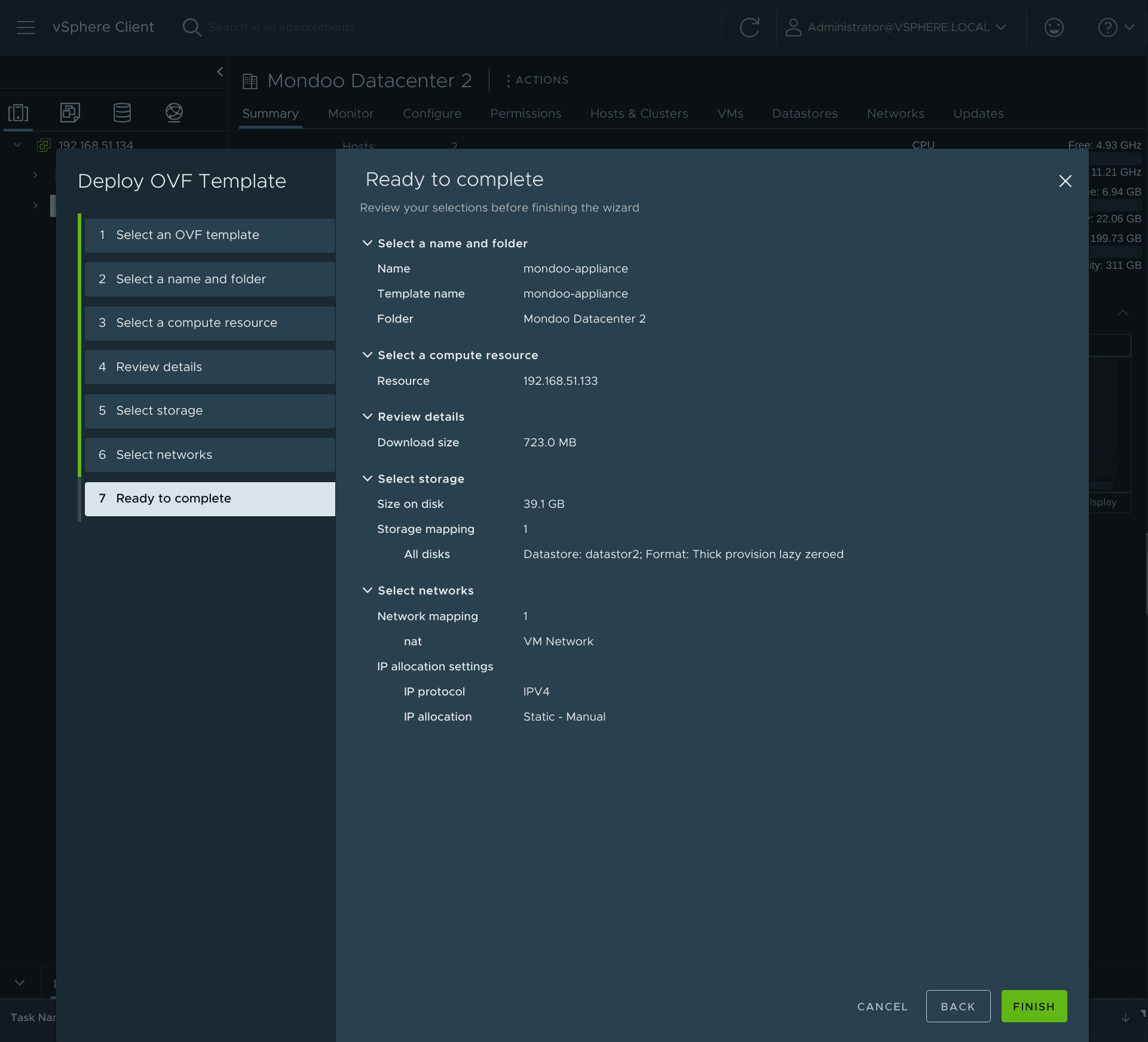
Task: Switch to Hosts and Clusters inventory icon
Action: point(18,112)
